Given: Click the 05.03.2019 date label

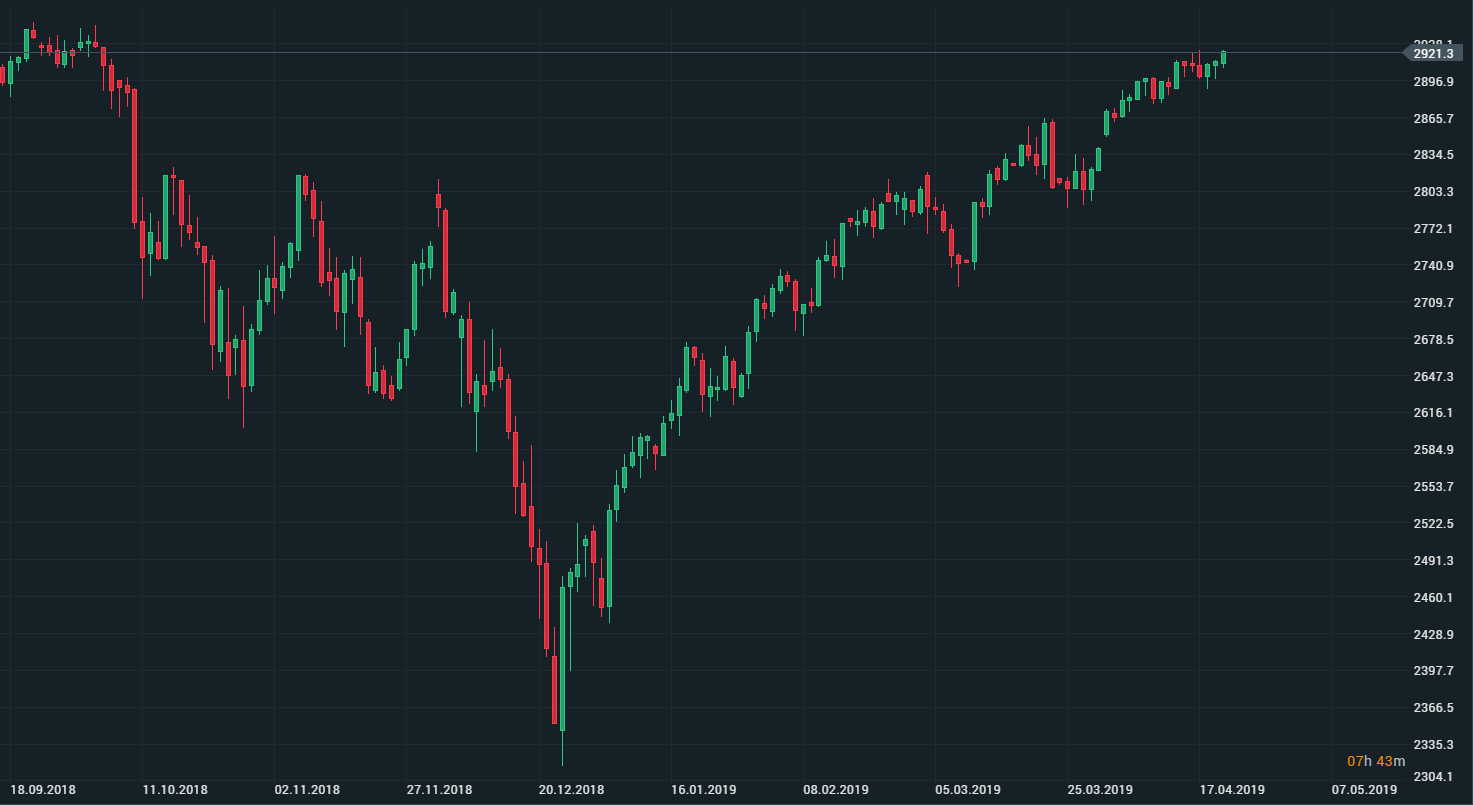Looking at the screenshot, I should (x=968, y=790).
